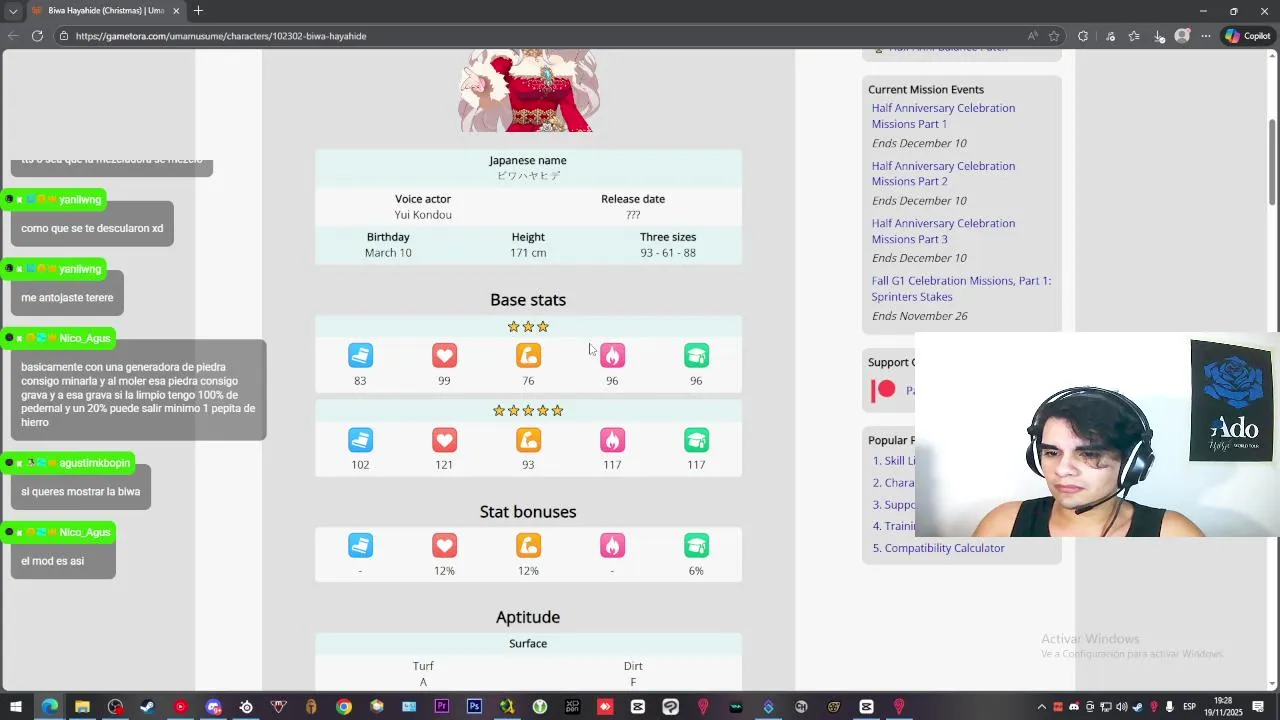Open the Windows Start menu
Image resolution: width=1280 pixels, height=720 pixels.
(16, 707)
